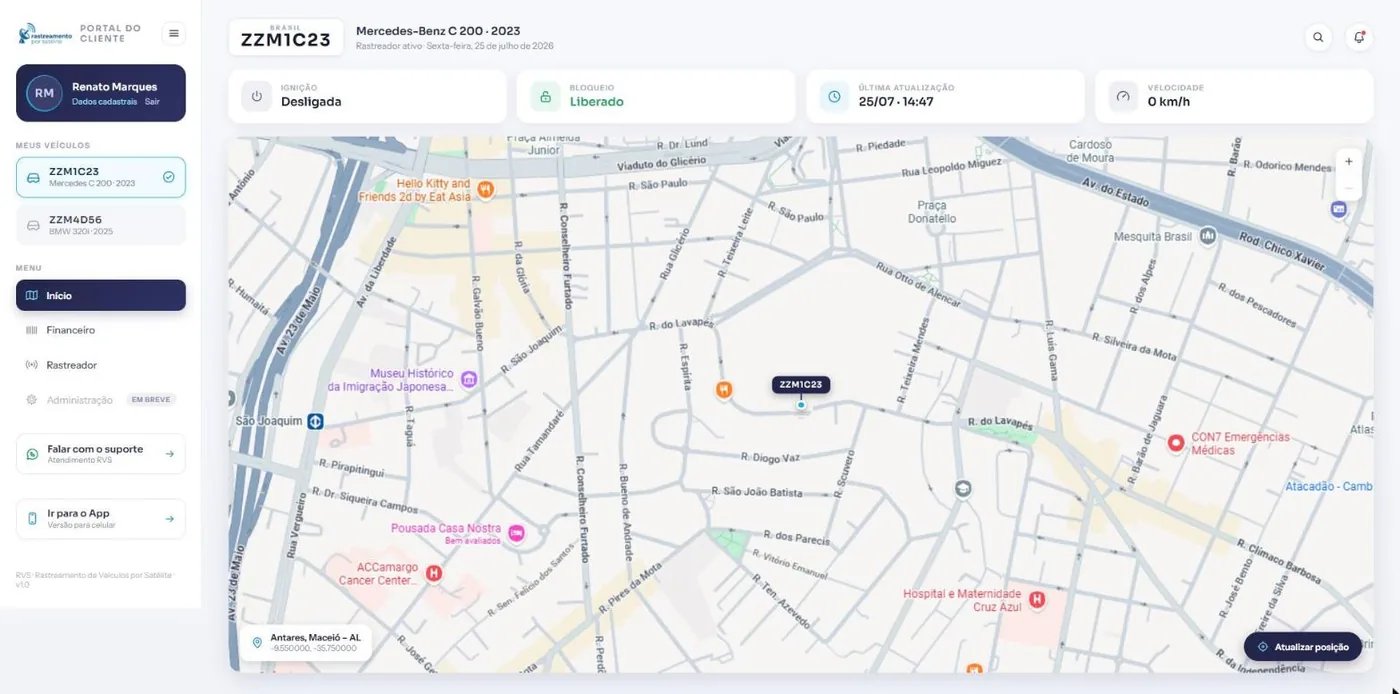This screenshot has width=1400, height=694.
Task: Click the speedometer velocity icon
Action: 1123,96
